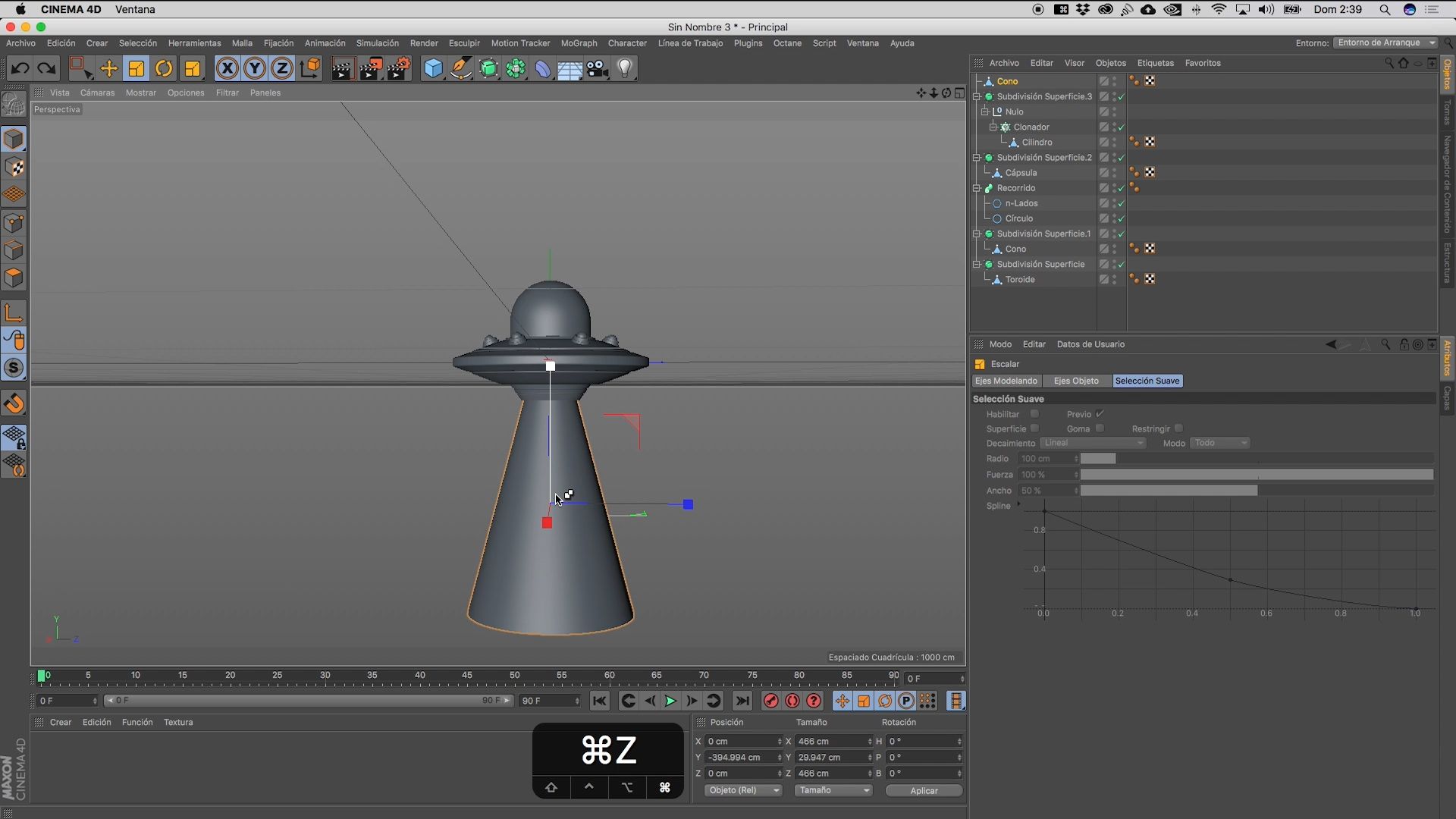Click Make Editable icon in left sidebar
Screen dimensions: 1456x819
[14, 103]
